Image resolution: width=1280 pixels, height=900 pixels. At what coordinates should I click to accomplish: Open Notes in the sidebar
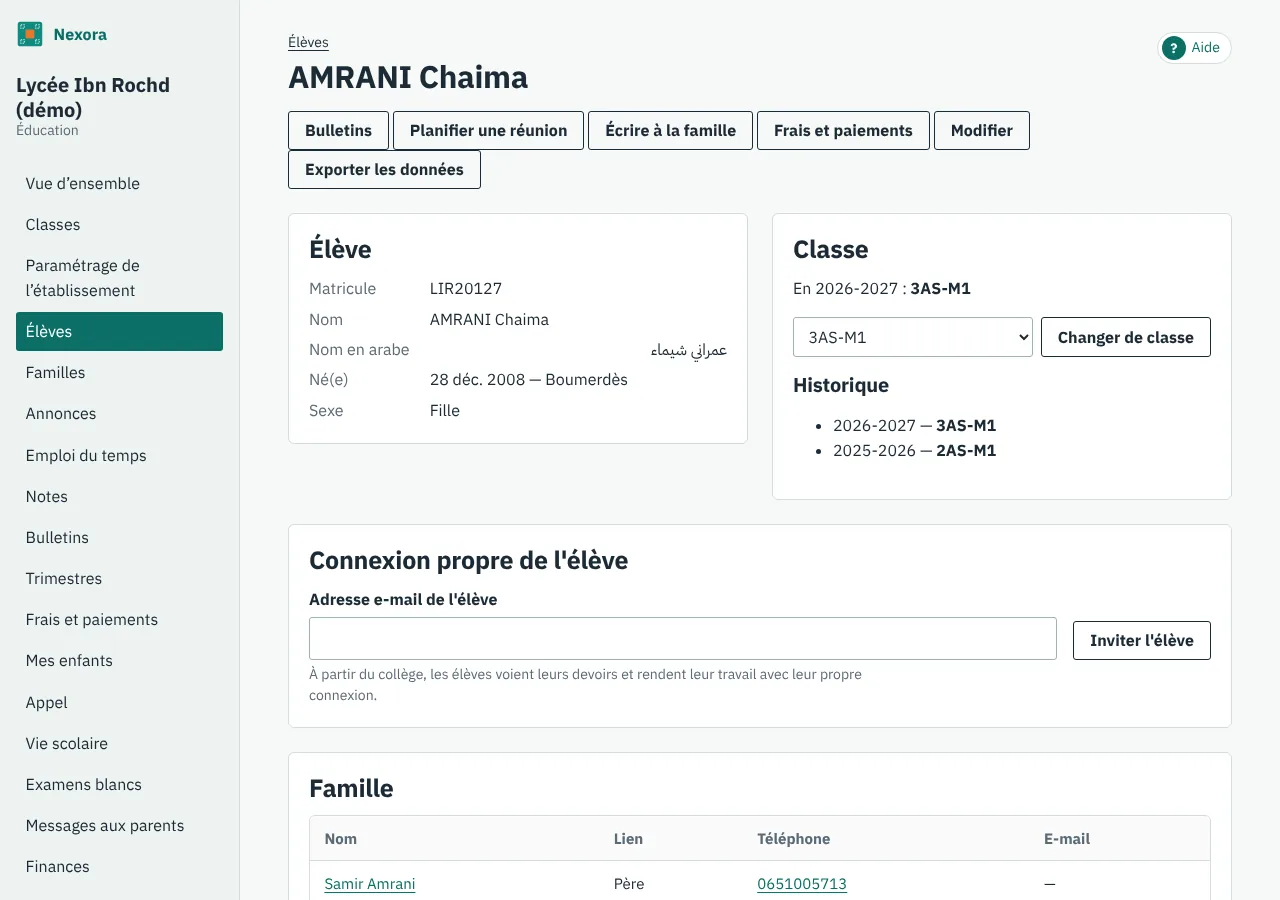[119, 496]
